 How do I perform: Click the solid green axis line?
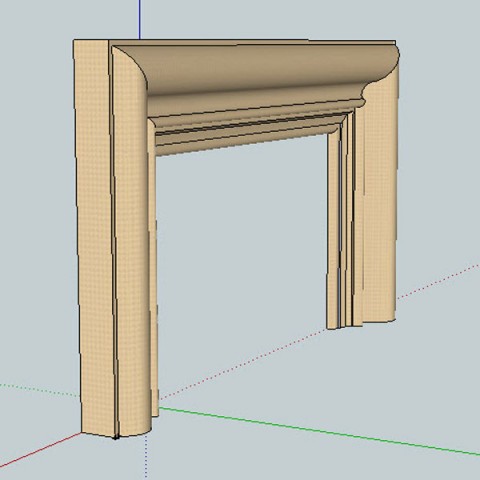tap(319, 431)
